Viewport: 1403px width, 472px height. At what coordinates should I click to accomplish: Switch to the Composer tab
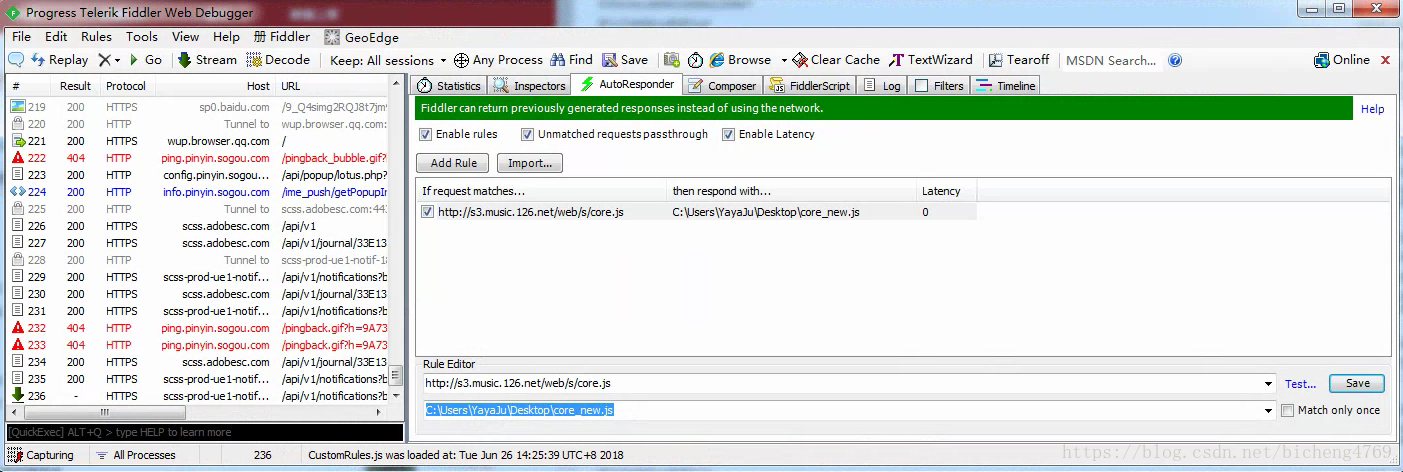click(723, 86)
